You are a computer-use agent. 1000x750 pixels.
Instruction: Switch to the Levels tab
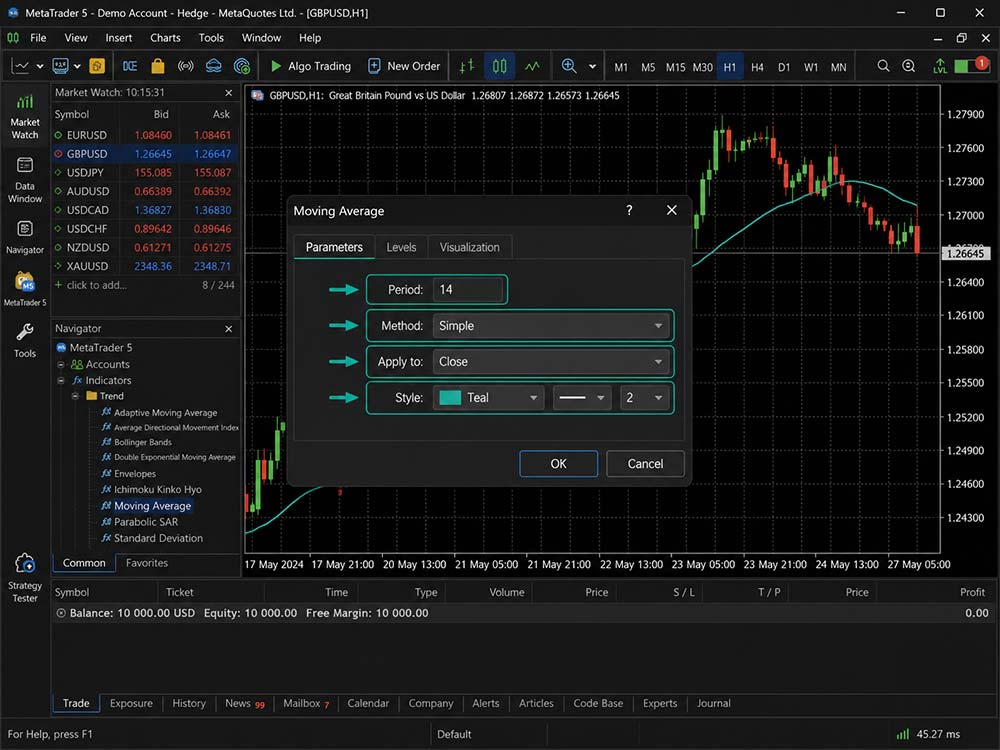401,247
